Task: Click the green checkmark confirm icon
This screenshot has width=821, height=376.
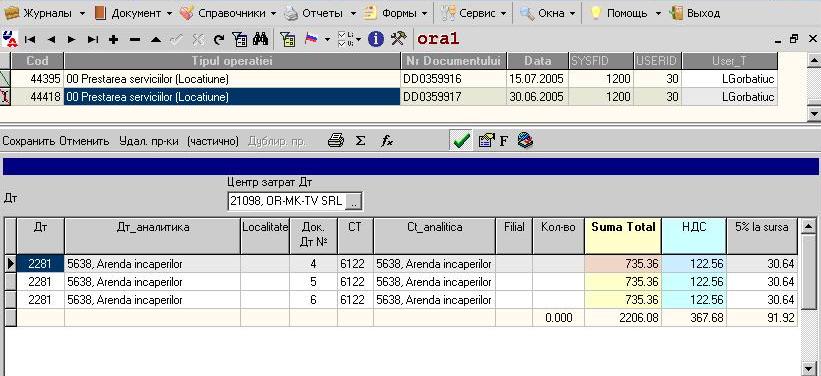Action: (461, 140)
